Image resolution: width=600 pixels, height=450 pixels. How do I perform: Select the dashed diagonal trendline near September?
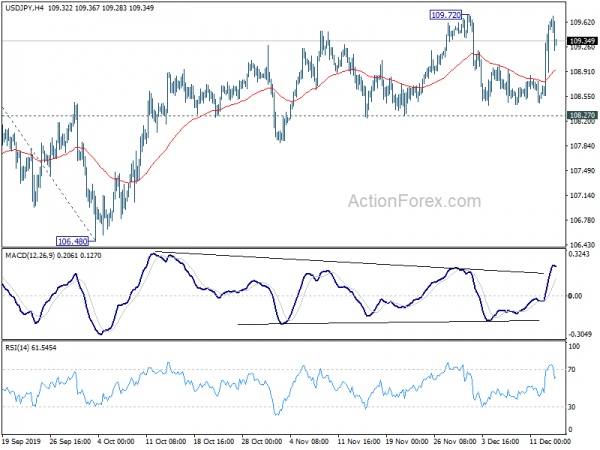(48, 174)
